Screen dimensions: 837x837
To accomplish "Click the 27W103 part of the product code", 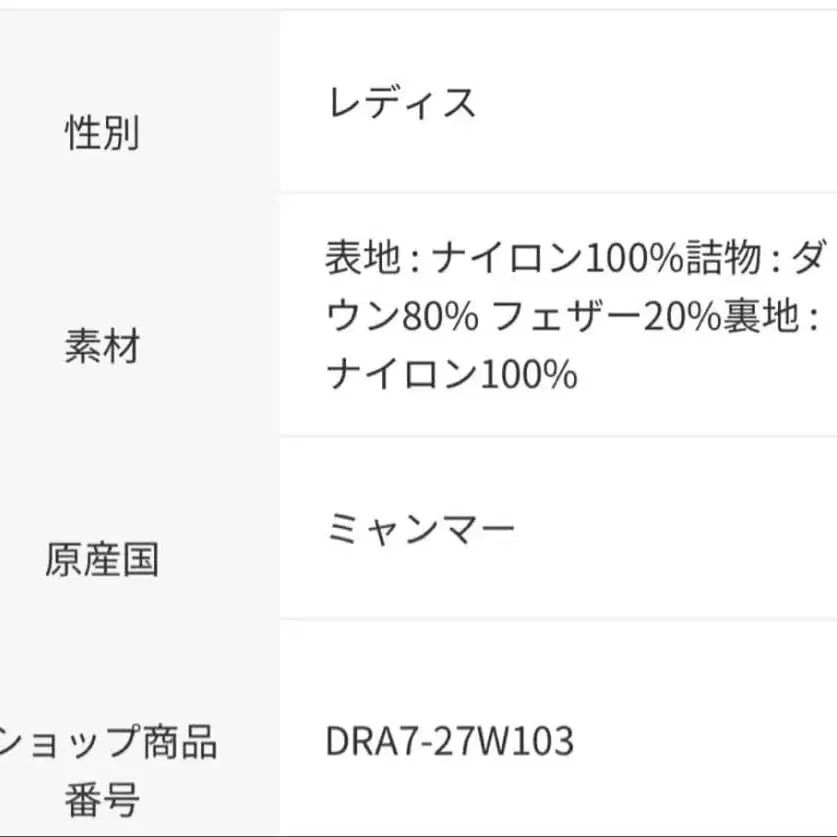I will pos(498,741).
